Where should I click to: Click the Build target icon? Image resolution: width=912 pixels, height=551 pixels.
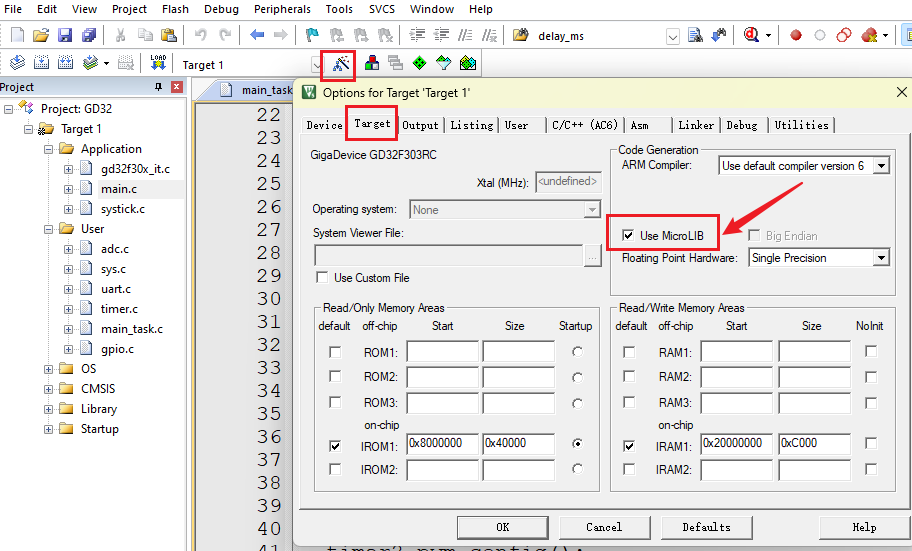tap(41, 63)
